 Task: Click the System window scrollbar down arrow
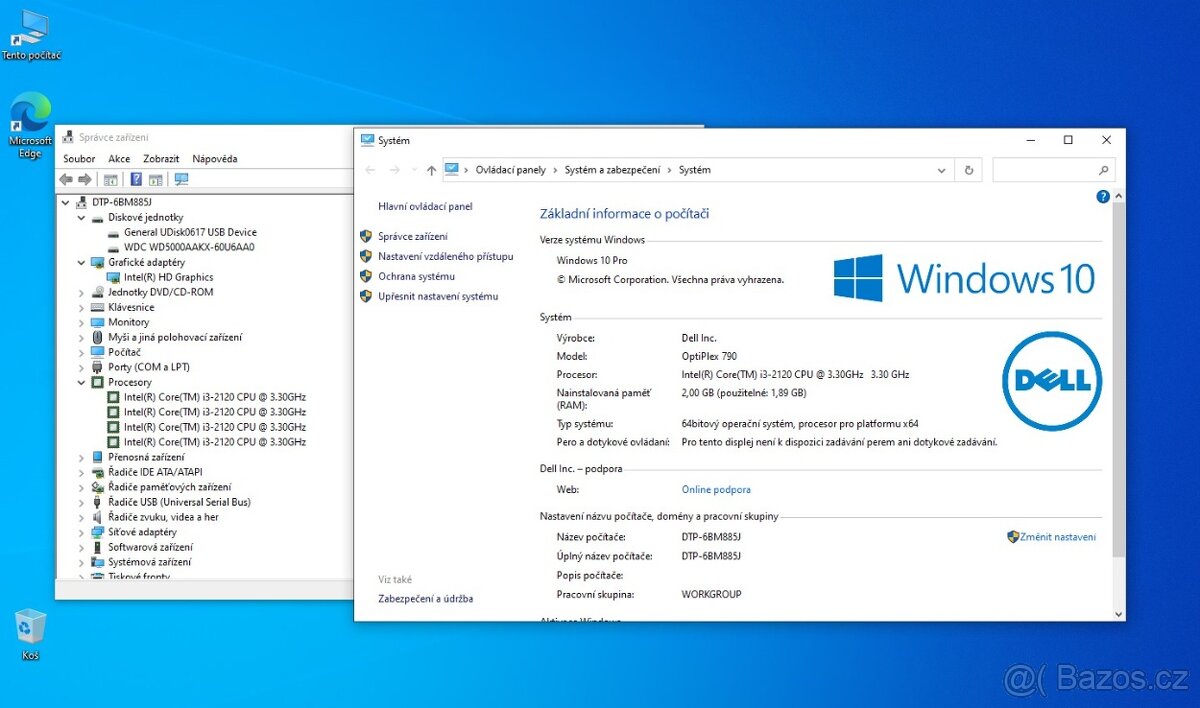[1119, 614]
